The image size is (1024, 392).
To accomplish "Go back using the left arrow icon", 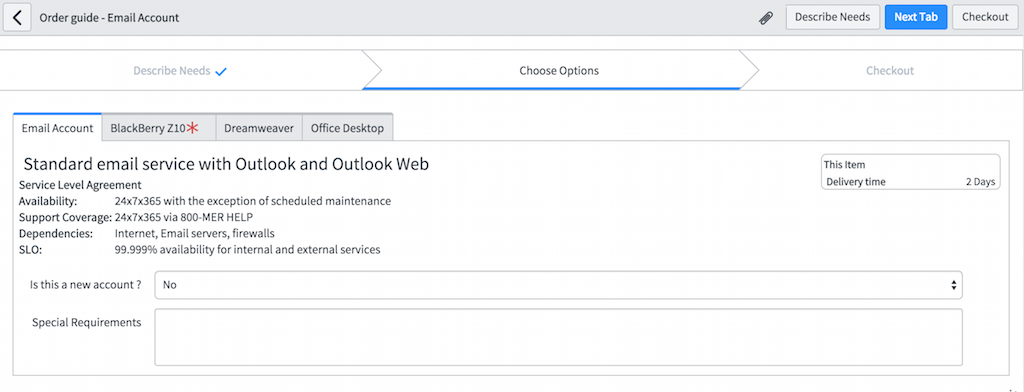I will (18, 18).
